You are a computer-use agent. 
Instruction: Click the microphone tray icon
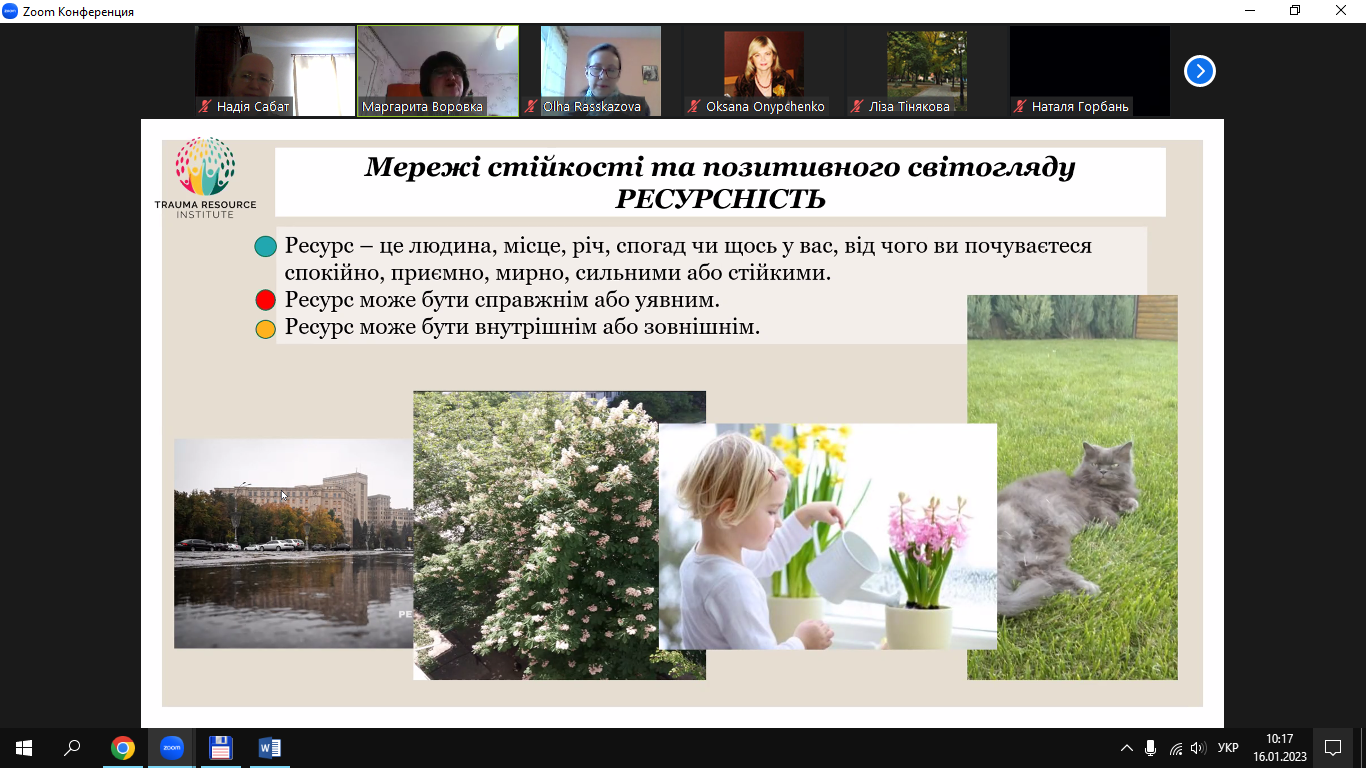pyautogui.click(x=1151, y=748)
